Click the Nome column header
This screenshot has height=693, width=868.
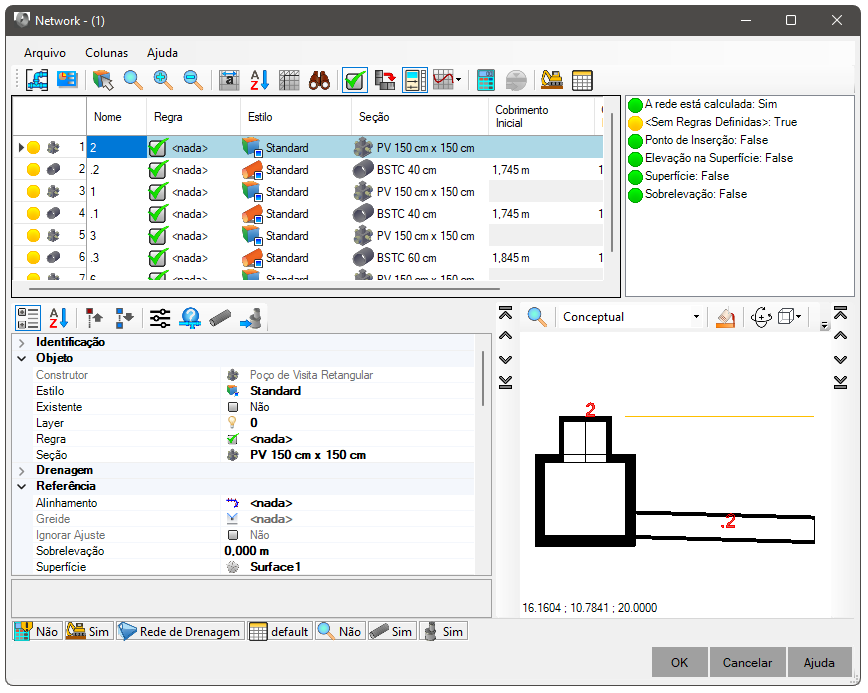[116, 117]
